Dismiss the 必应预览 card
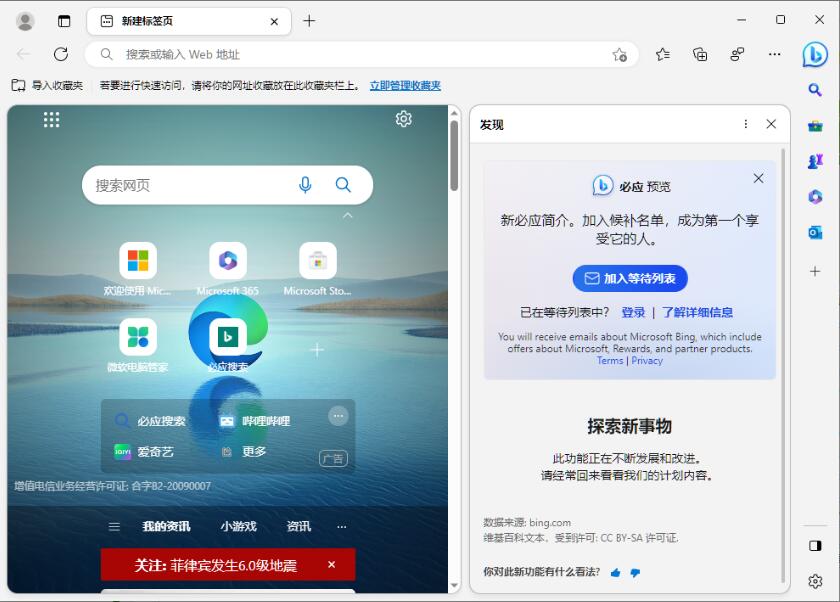Viewport: 840px width, 602px height. point(758,178)
